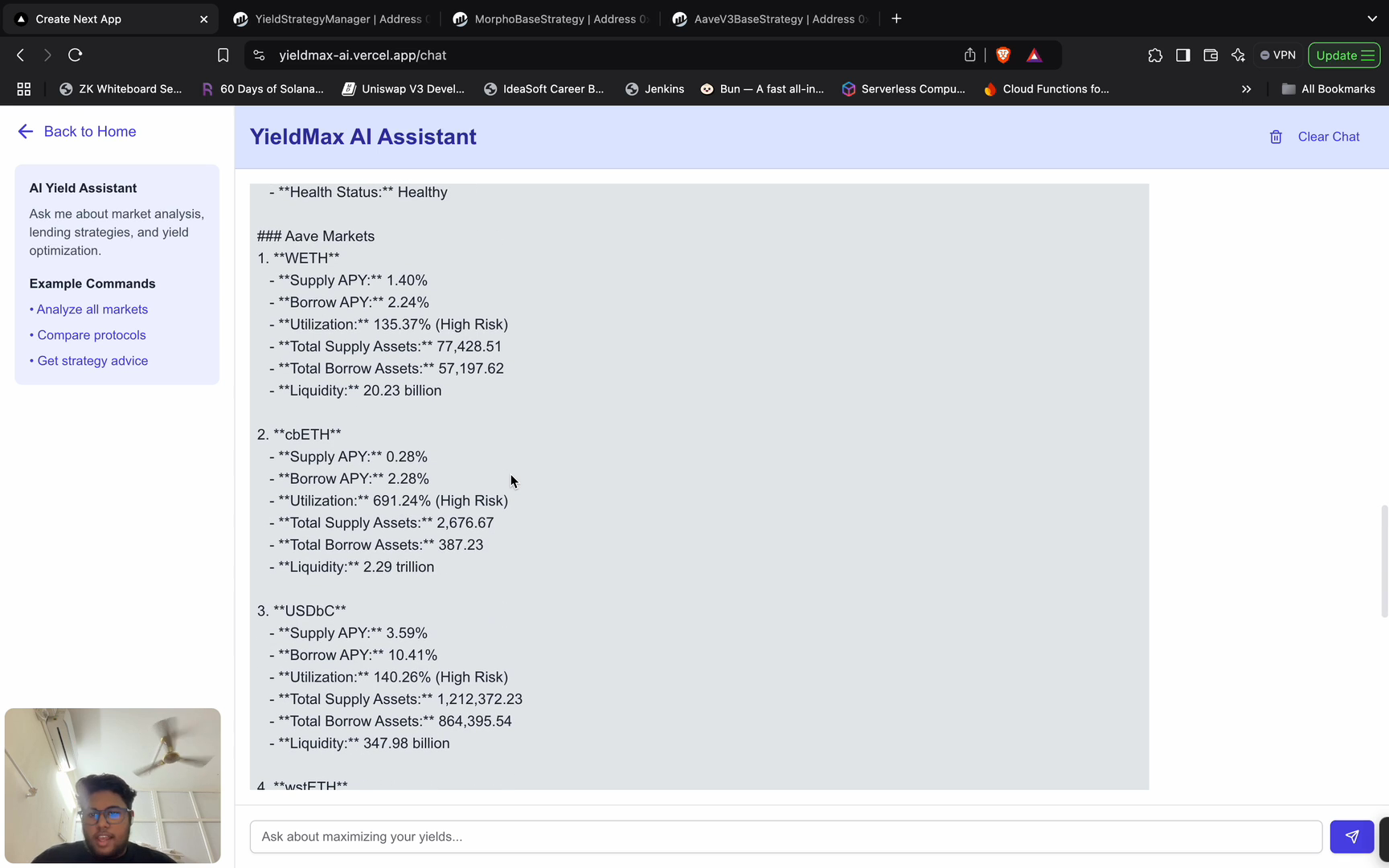Bookmark this page with the bookmark icon
1389x868 pixels.
(x=223, y=55)
